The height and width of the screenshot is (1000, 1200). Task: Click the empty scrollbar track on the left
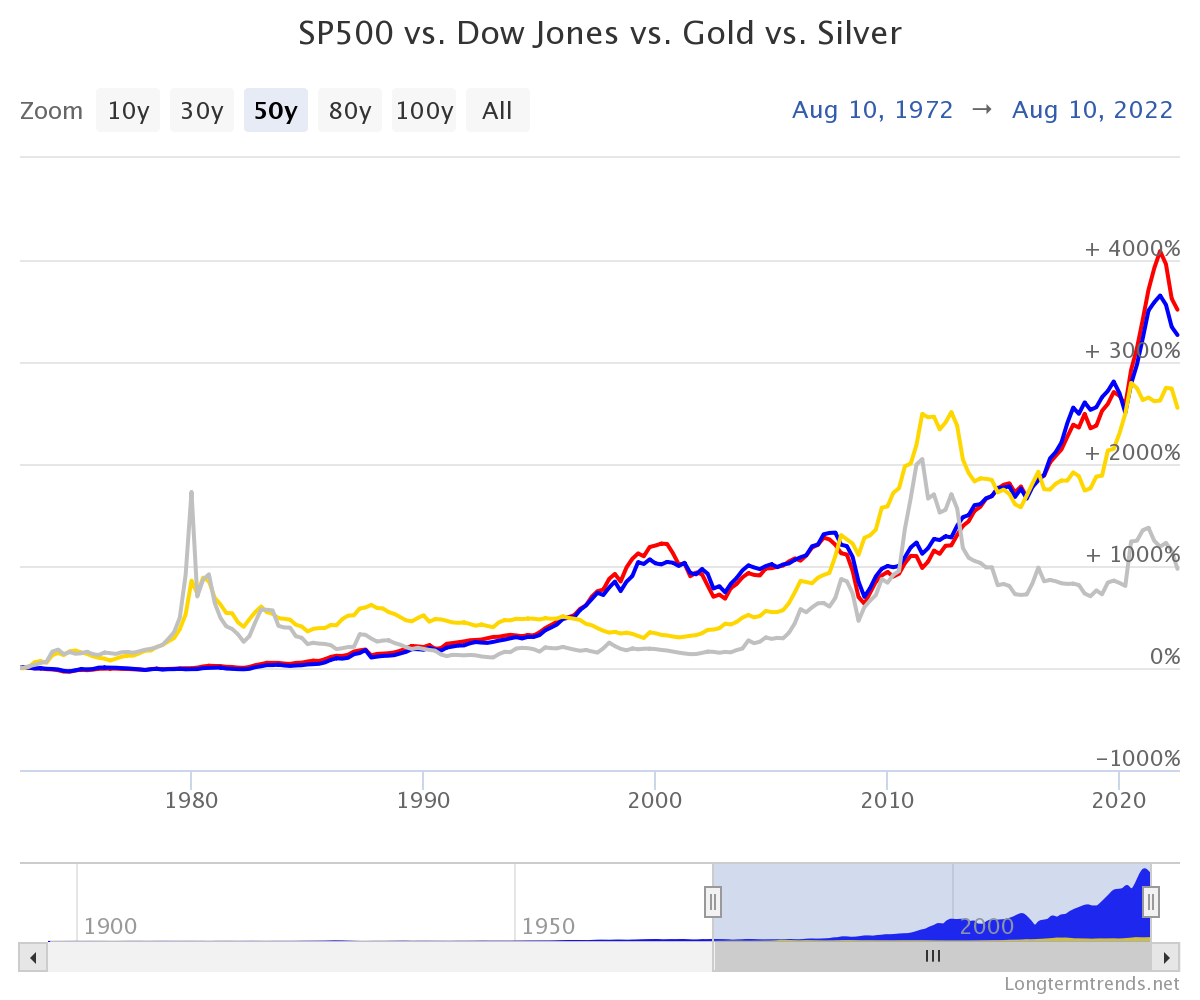tap(380, 957)
